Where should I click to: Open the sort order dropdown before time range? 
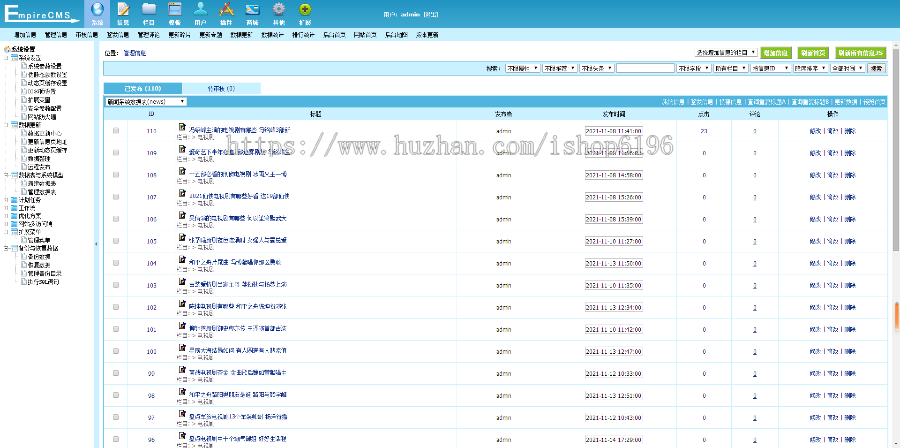810,68
